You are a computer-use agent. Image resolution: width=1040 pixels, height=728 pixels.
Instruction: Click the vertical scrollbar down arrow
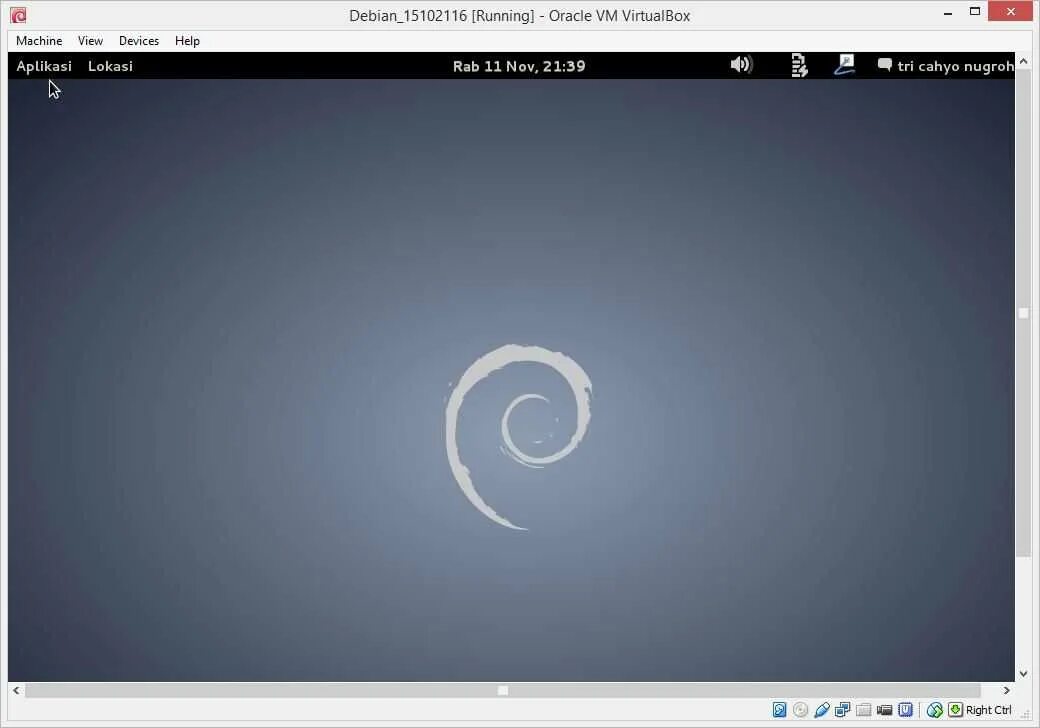[1023, 674]
